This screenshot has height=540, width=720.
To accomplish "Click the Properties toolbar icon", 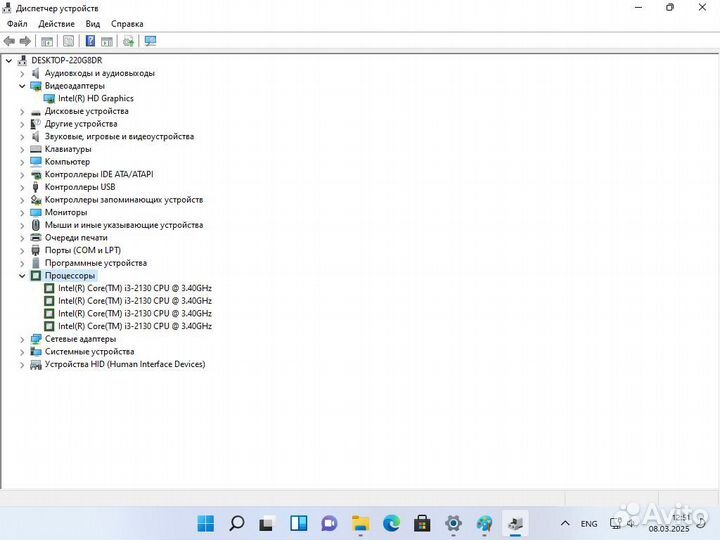I will pos(68,41).
